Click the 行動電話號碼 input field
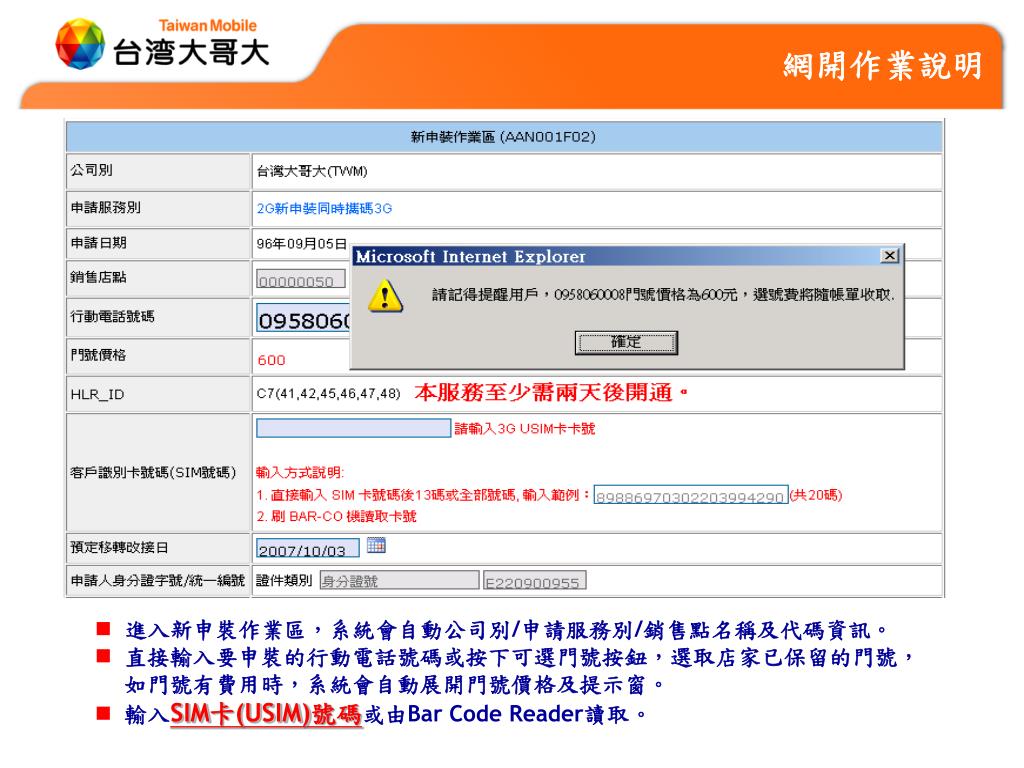This screenshot has width=1024, height=768. point(304,318)
